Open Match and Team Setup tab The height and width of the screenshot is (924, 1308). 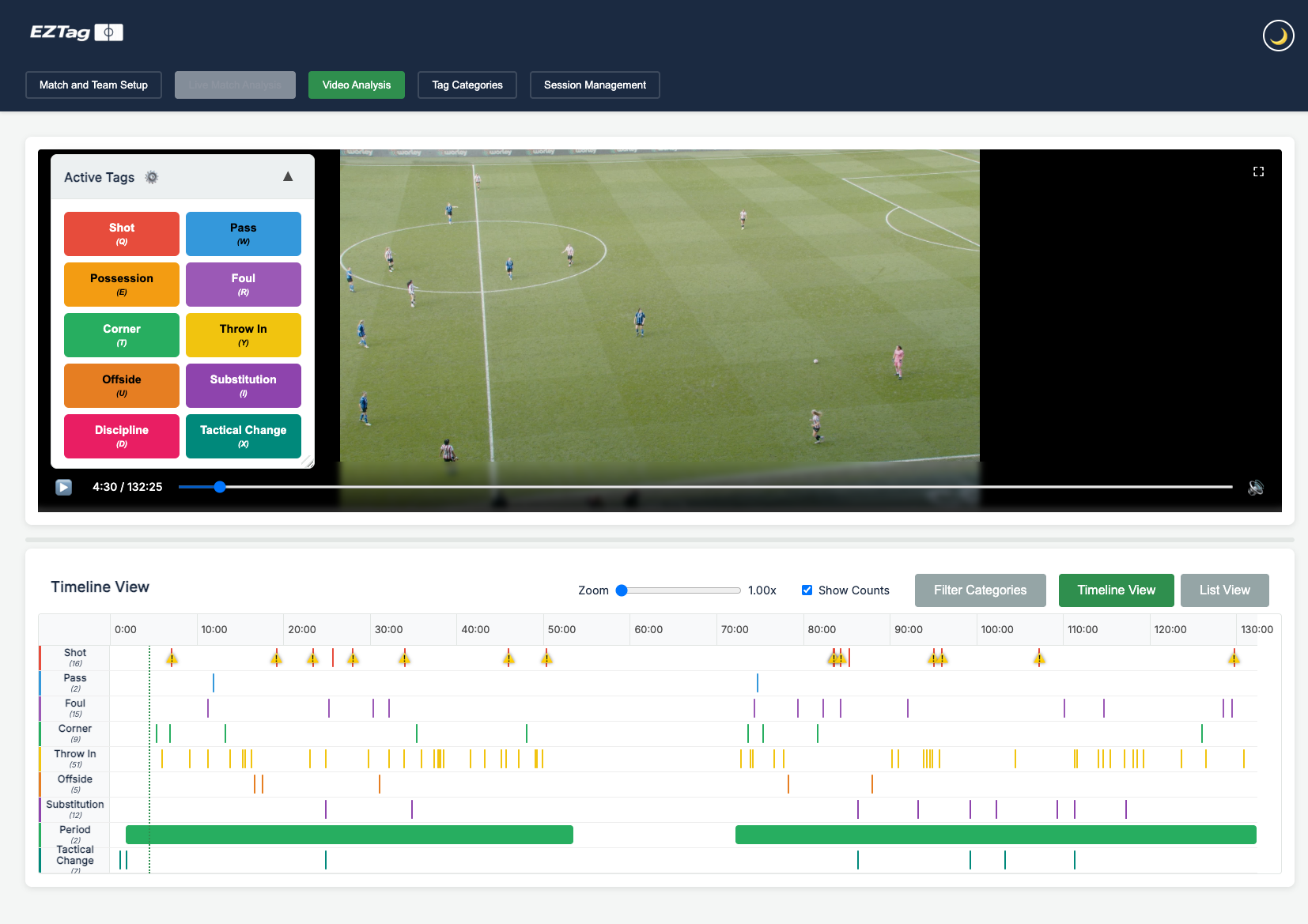tap(93, 85)
